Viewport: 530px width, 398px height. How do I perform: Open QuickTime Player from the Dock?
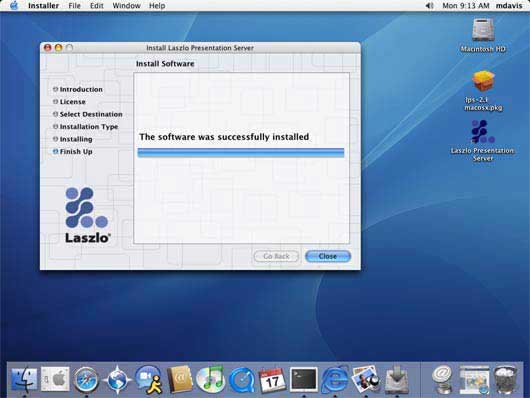pyautogui.click(x=242, y=380)
